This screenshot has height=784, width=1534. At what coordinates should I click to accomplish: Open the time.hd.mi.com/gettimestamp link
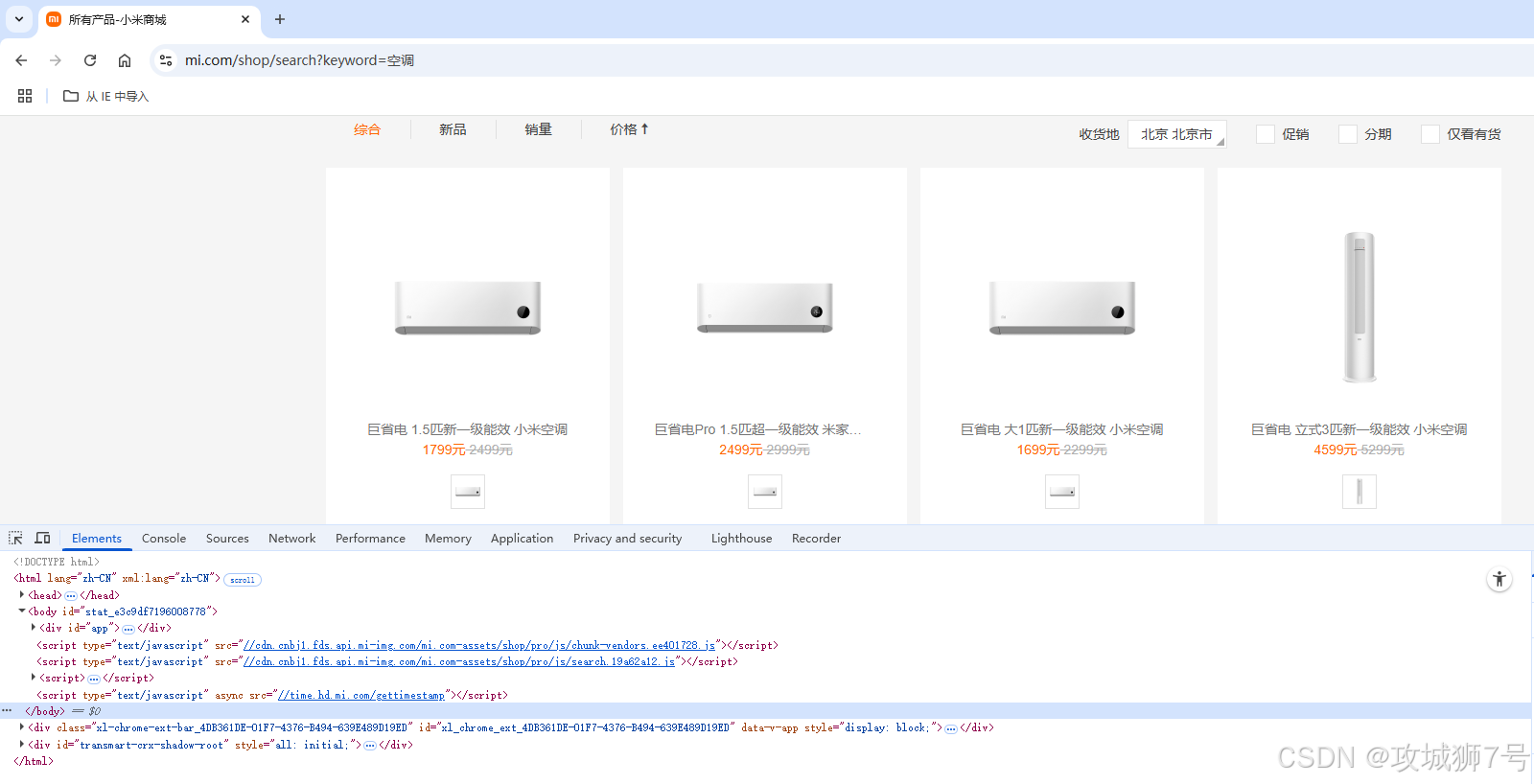361,695
